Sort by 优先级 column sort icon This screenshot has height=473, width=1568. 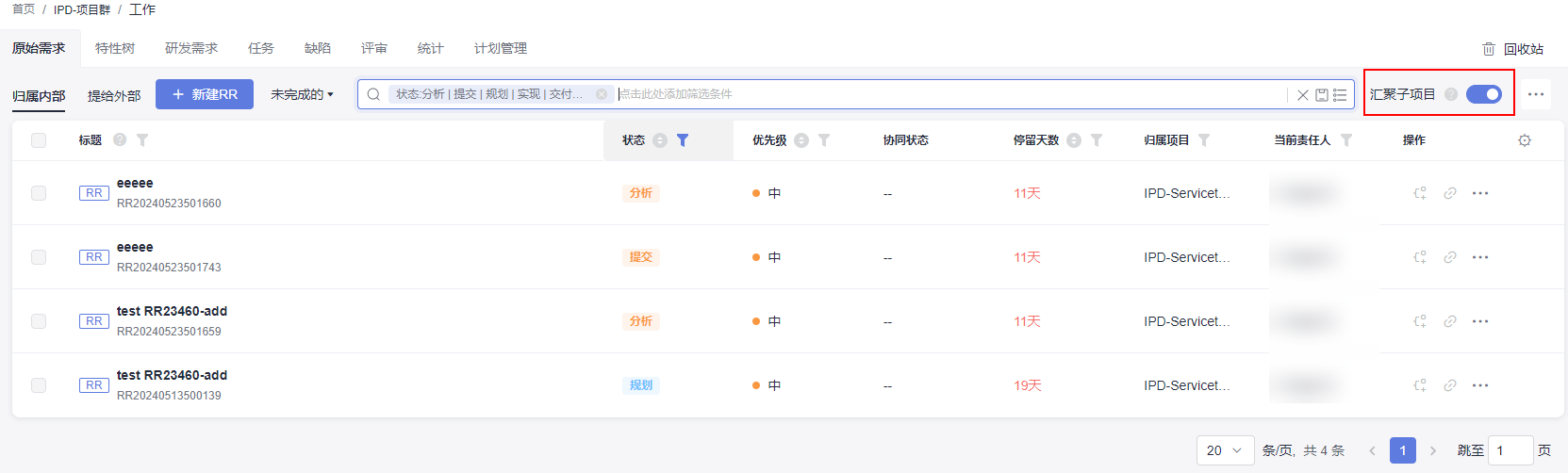pyautogui.click(x=801, y=140)
